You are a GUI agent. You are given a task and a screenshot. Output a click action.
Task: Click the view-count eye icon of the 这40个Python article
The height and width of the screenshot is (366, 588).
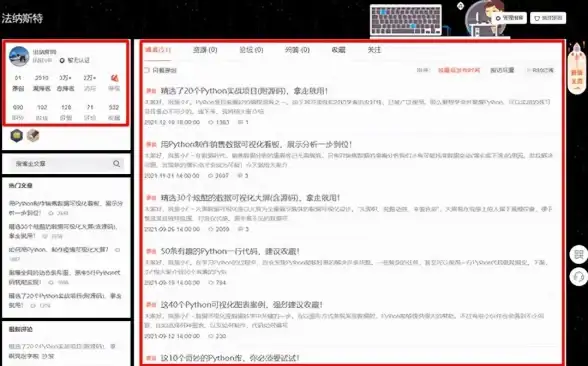point(211,336)
